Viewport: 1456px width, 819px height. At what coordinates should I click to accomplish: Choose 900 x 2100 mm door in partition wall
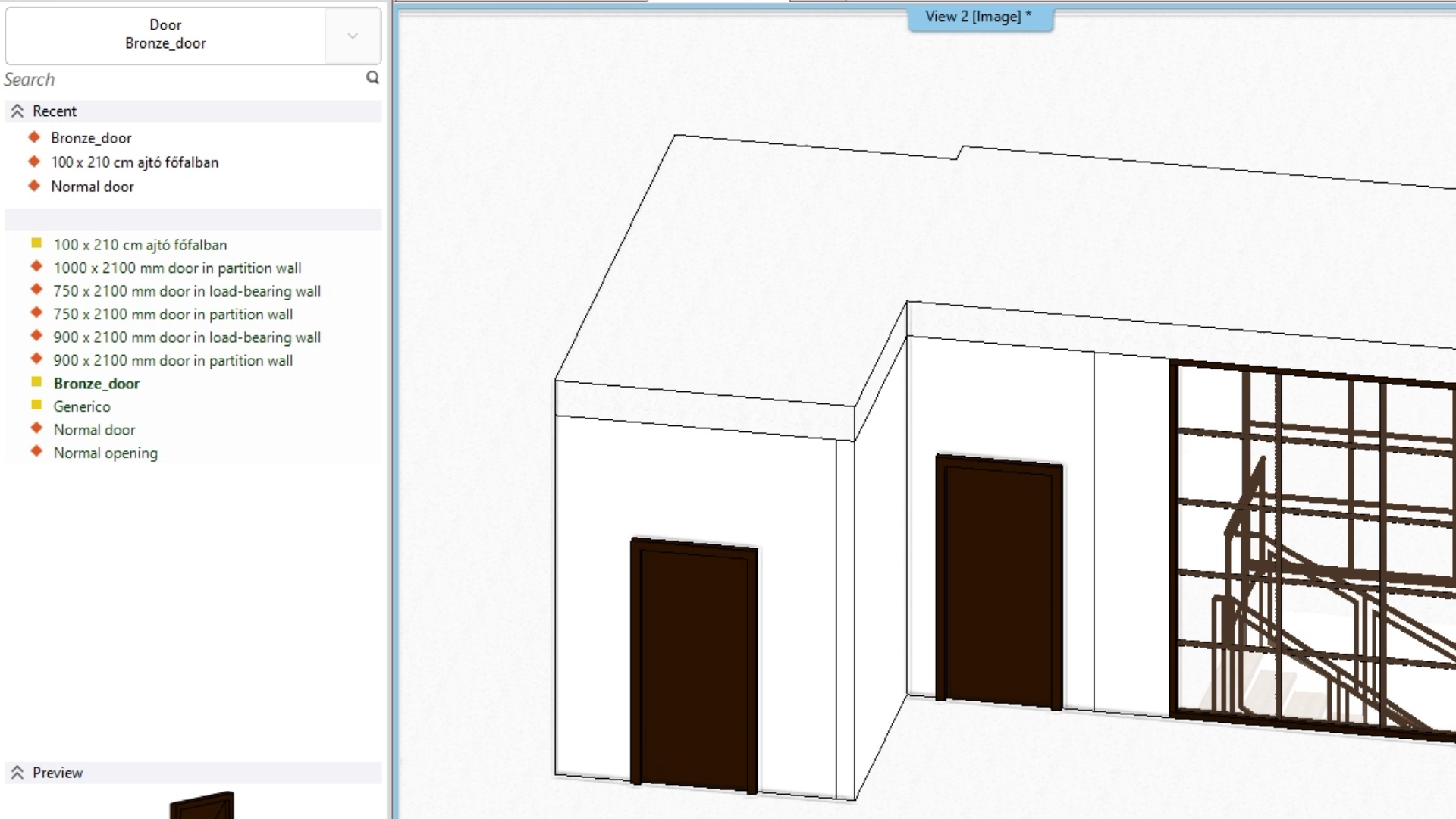coord(173,360)
